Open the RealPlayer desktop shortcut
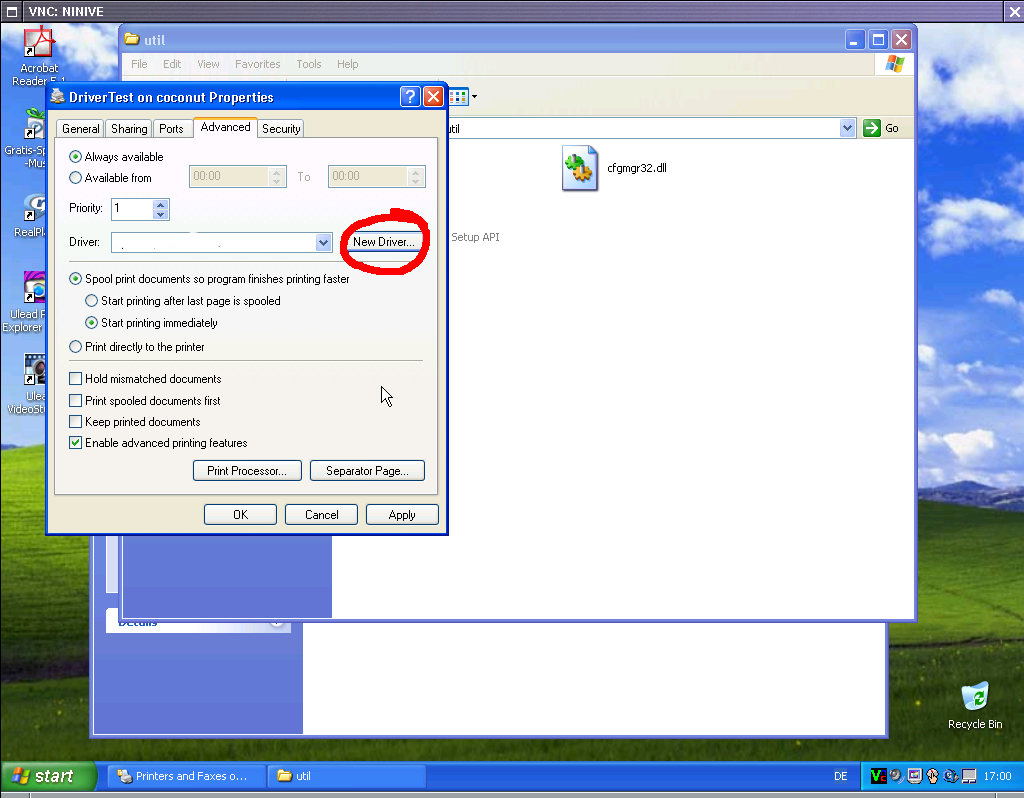Image resolution: width=1024 pixels, height=798 pixels. [x=36, y=208]
